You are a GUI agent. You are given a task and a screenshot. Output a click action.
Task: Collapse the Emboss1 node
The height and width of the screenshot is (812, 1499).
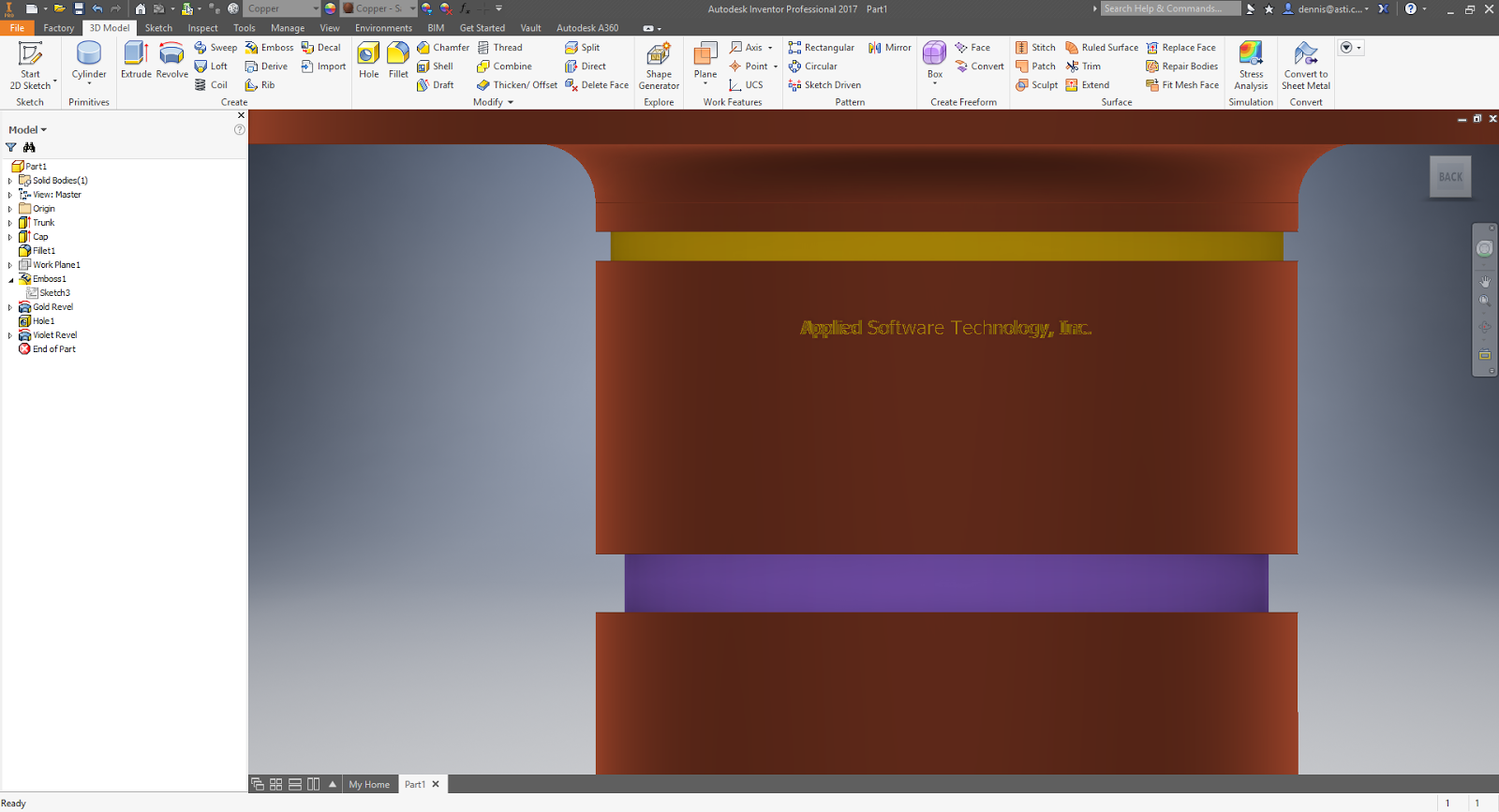coord(10,279)
